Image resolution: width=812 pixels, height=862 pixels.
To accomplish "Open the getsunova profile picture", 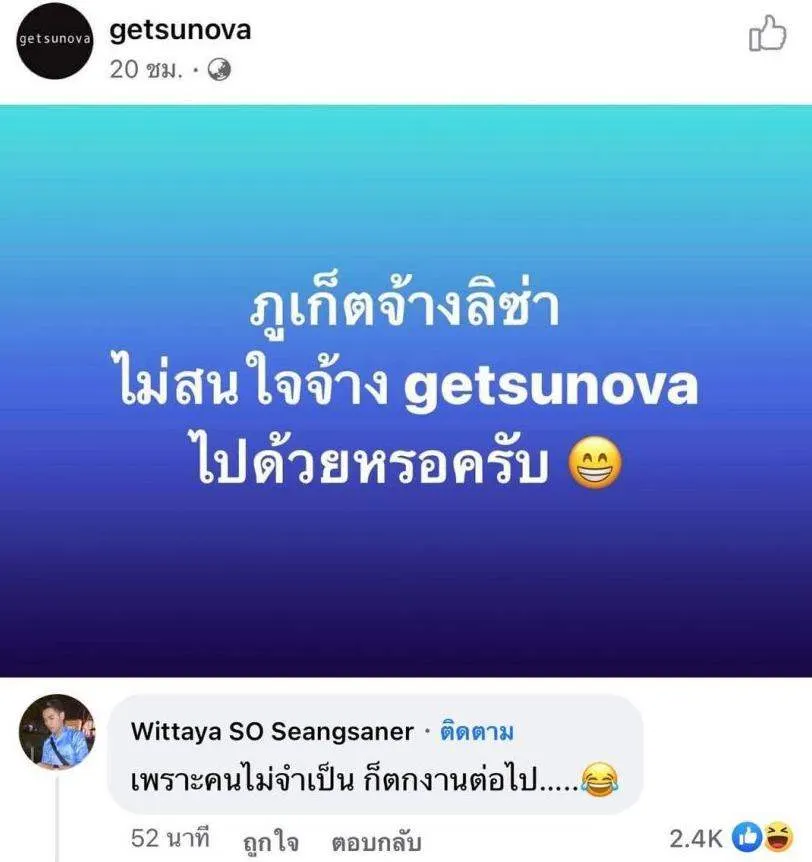I will (55, 41).
